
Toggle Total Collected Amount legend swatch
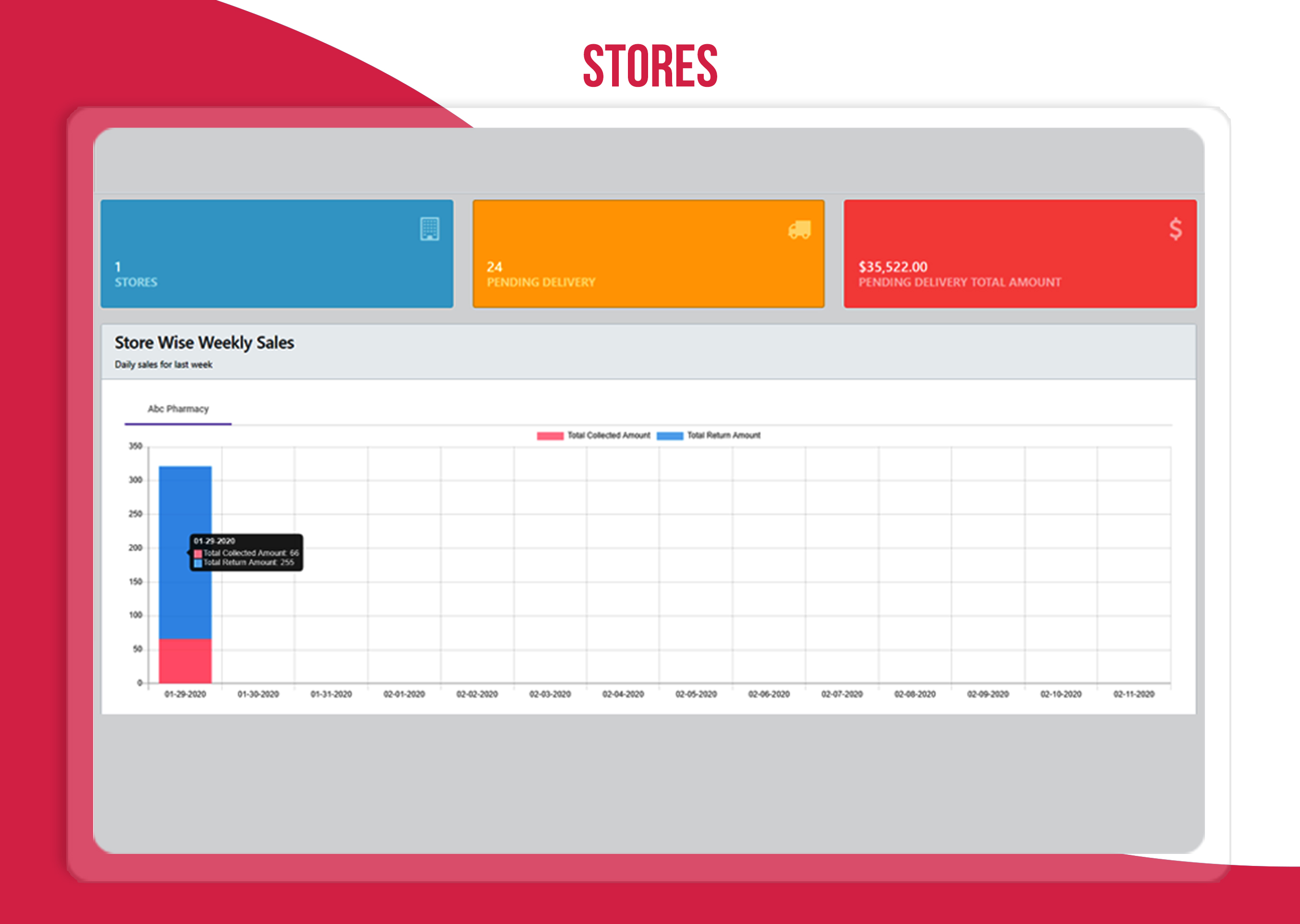tap(550, 436)
